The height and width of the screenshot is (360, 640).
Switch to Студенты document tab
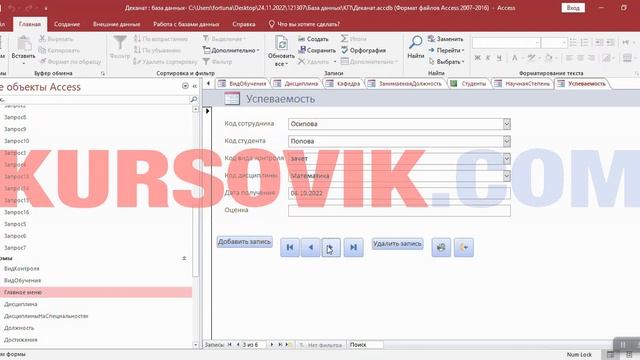point(469,84)
